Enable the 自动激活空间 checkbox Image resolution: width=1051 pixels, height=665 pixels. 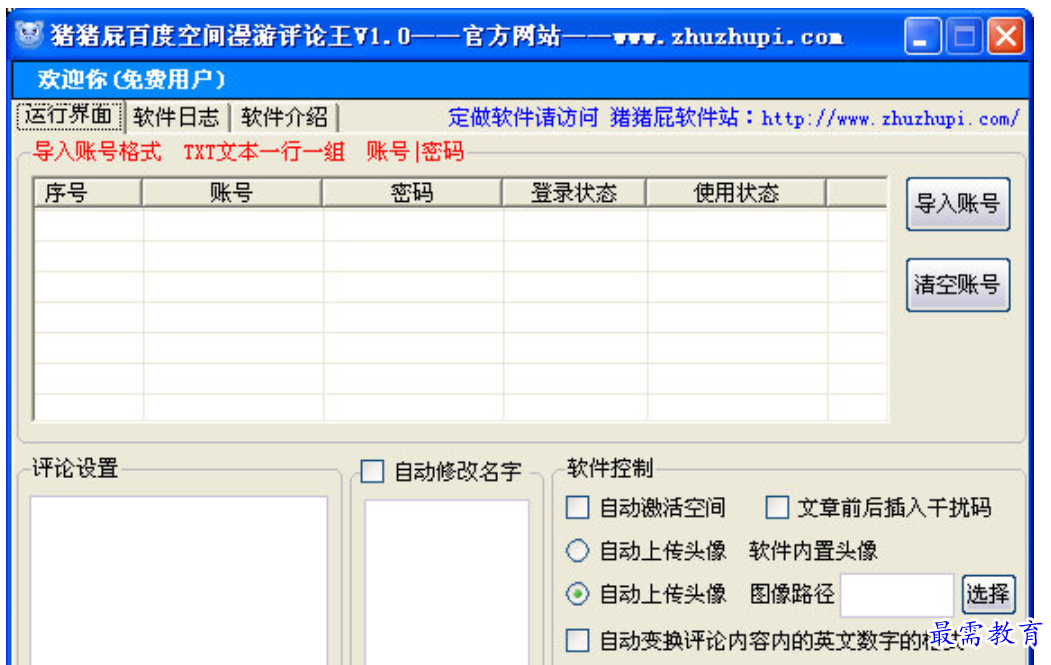click(578, 507)
